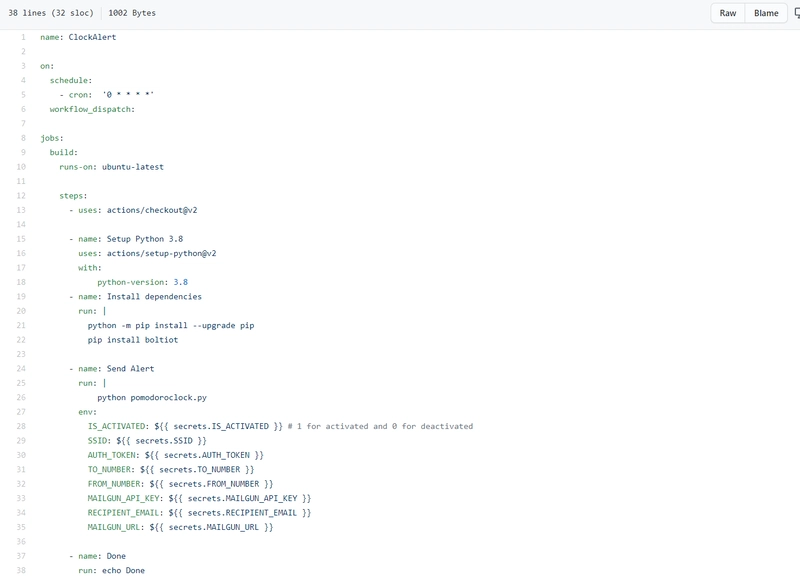This screenshot has height=576, width=800.
Task: Click the 'env:' line
Action: (x=87, y=412)
